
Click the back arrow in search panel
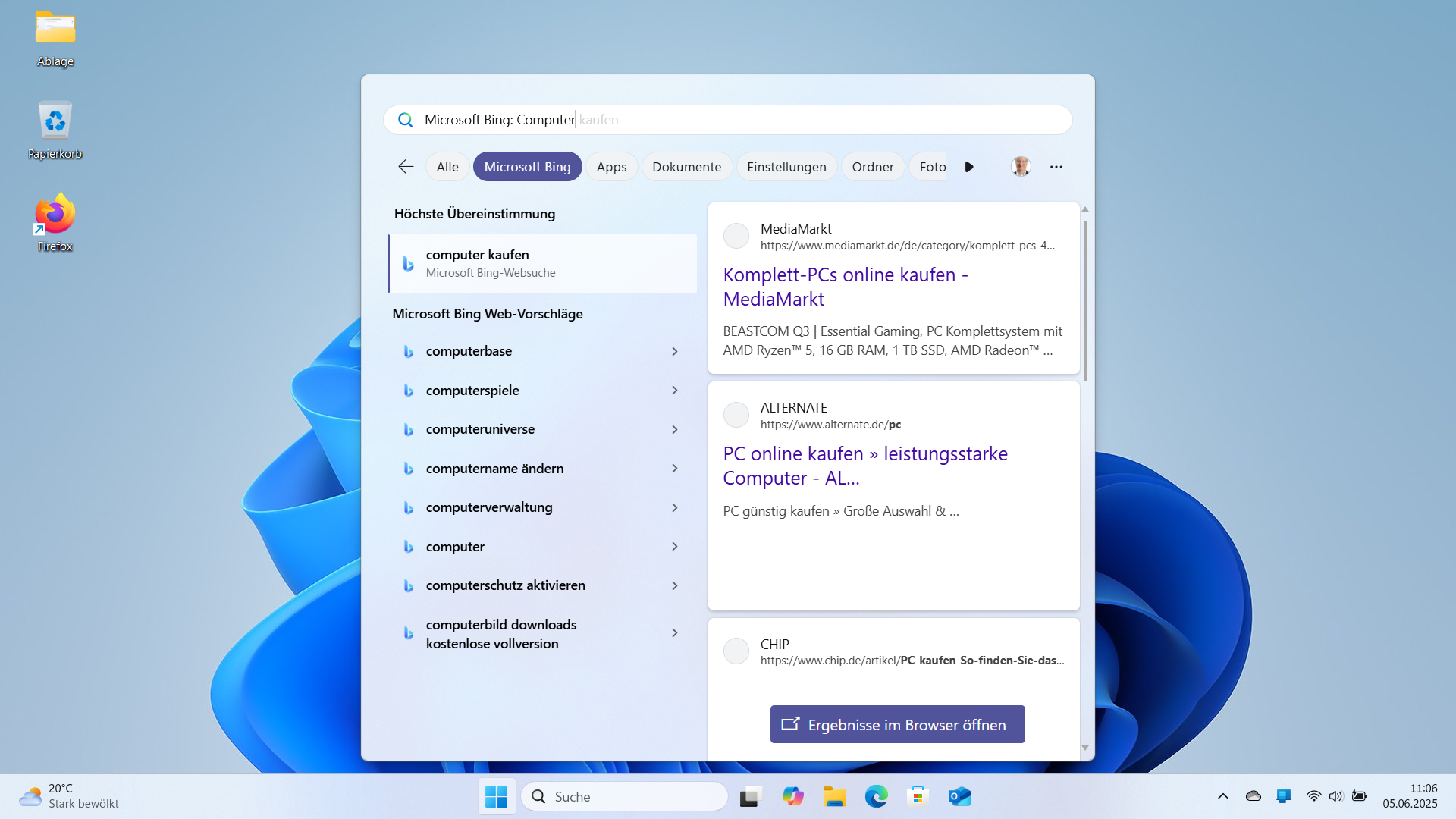(x=406, y=167)
